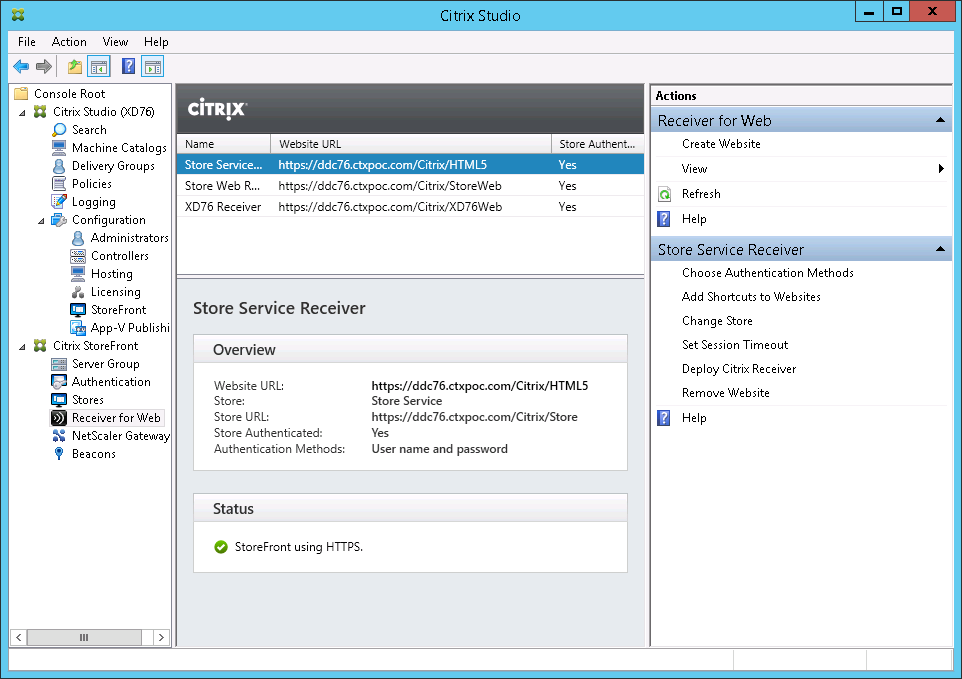The width and height of the screenshot is (962, 679).
Task: Collapse the Citrix Studio (XD76) tree node
Action: (x=23, y=112)
